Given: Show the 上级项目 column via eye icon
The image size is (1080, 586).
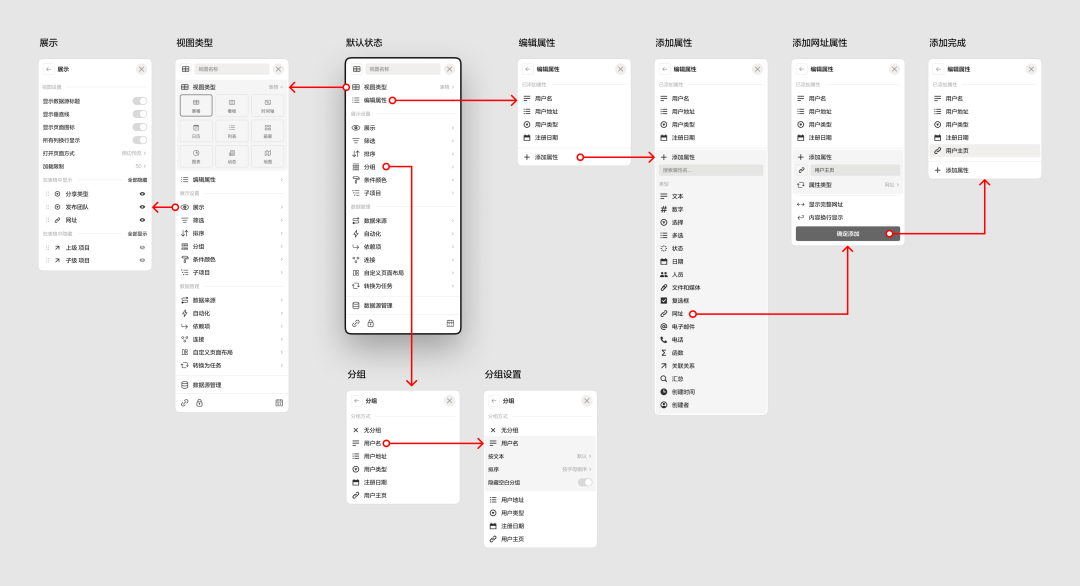Looking at the screenshot, I should click(142, 247).
